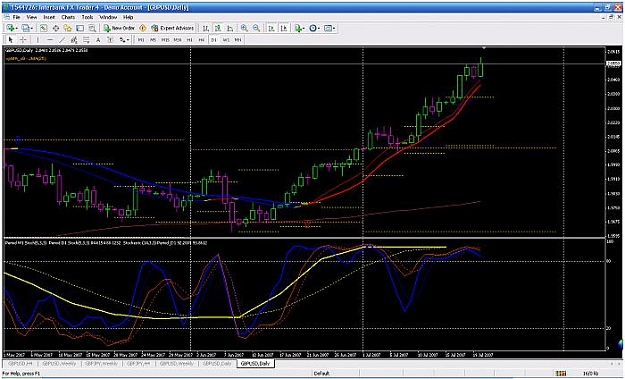Viewport: 625px width, 379px height.
Task: Open the File menu
Action: pyautogui.click(x=16, y=17)
